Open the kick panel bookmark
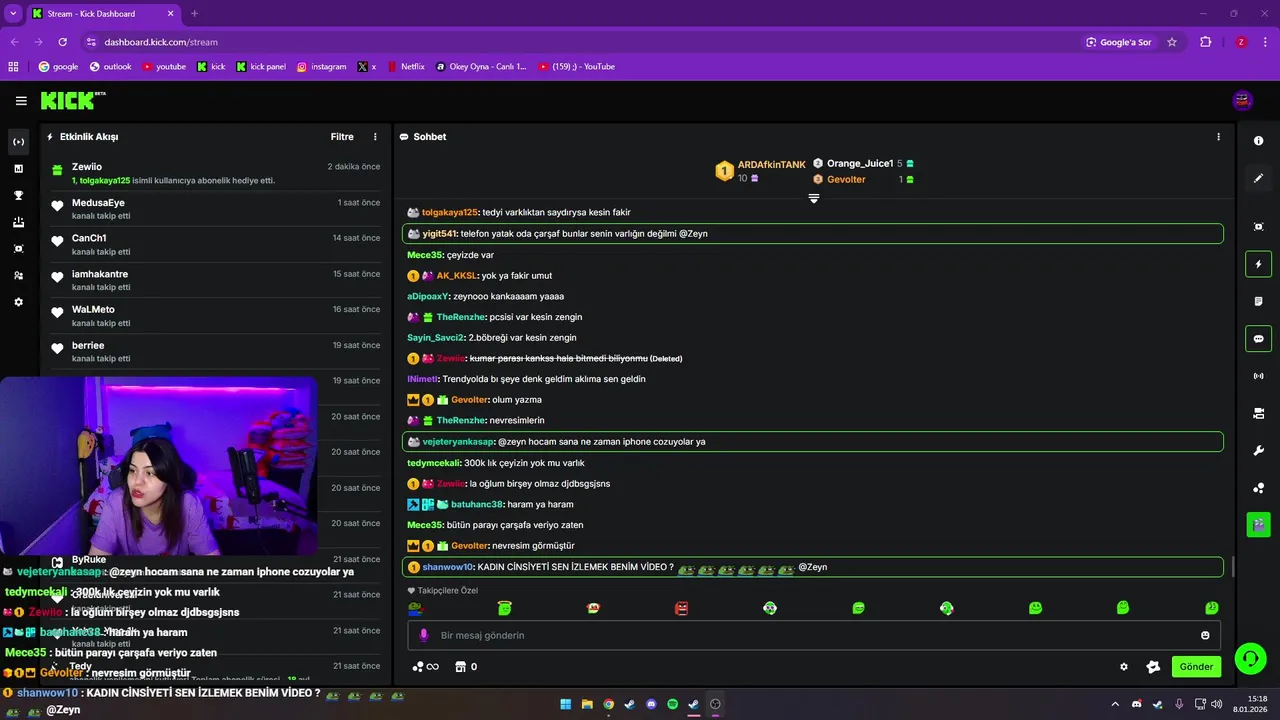 click(261, 67)
